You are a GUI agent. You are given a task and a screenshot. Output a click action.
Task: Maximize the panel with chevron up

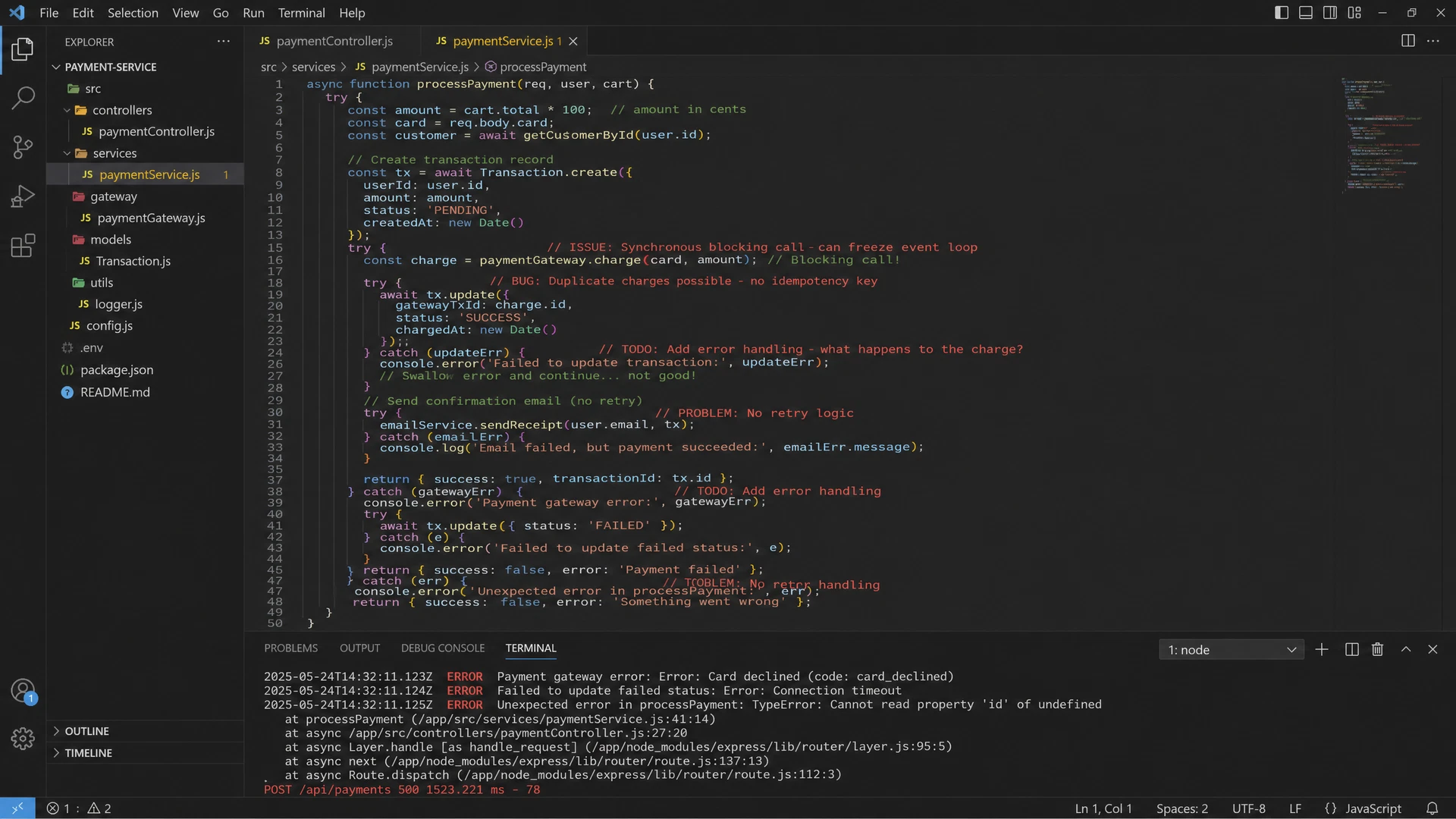1406,650
